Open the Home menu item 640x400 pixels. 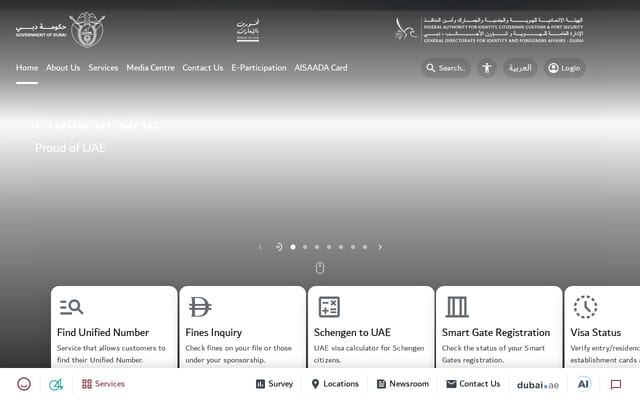[27, 68]
